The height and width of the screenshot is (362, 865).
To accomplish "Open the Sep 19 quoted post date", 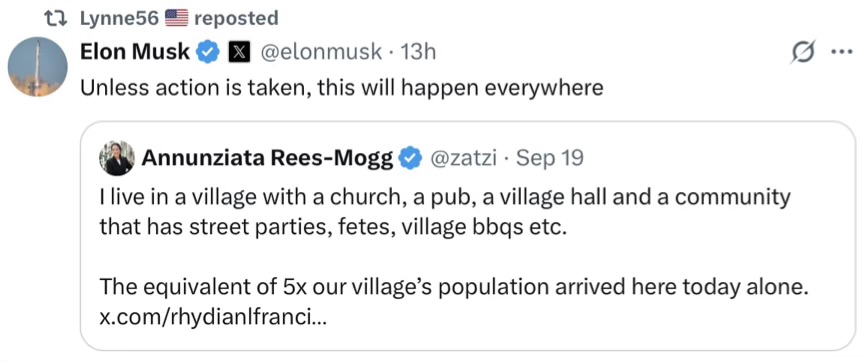I will point(549,159).
